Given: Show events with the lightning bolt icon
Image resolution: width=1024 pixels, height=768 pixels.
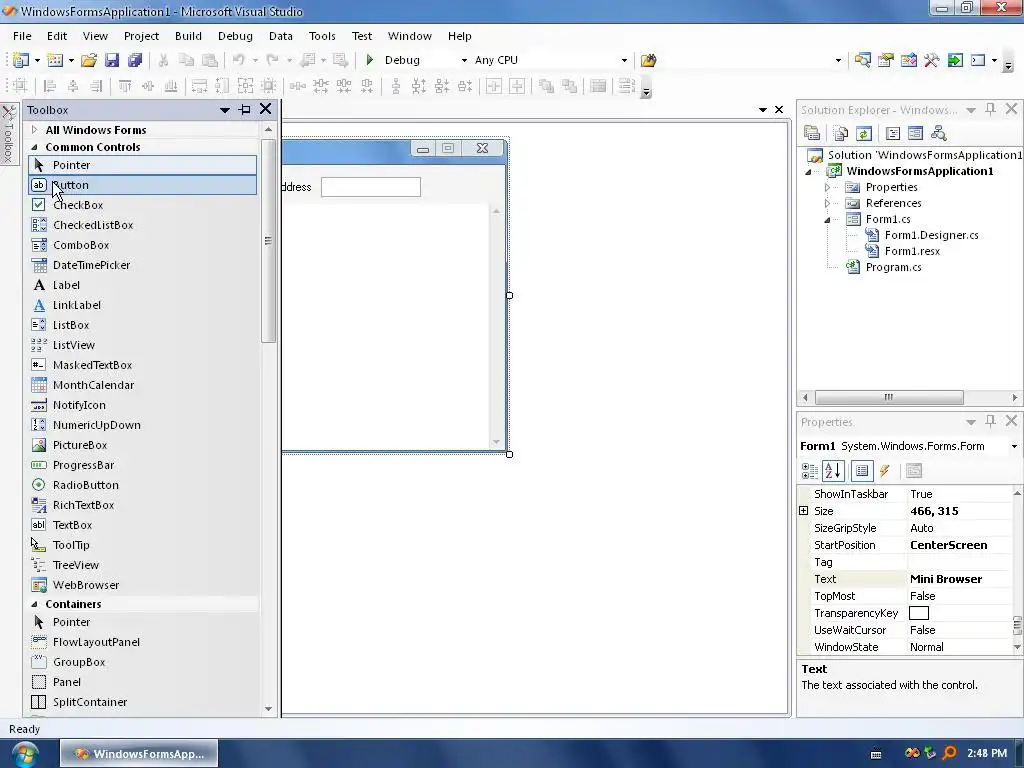Looking at the screenshot, I should (x=885, y=471).
